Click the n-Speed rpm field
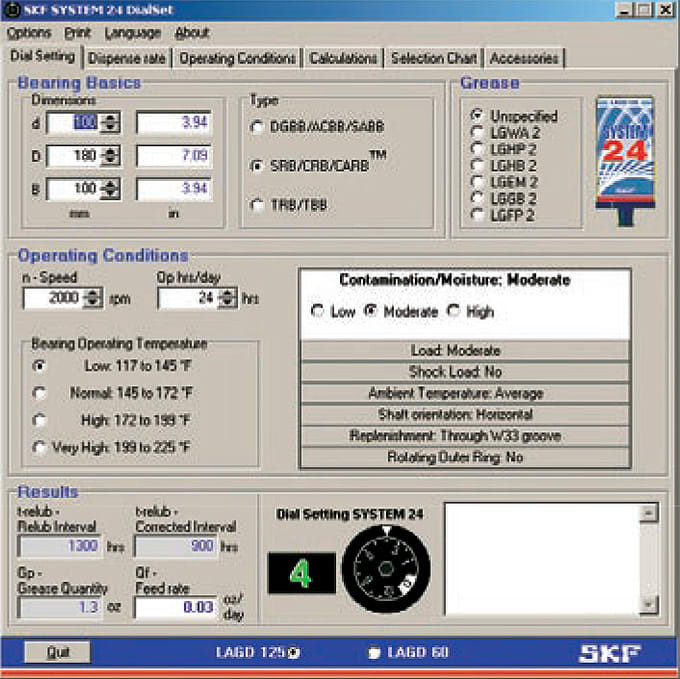 point(52,298)
